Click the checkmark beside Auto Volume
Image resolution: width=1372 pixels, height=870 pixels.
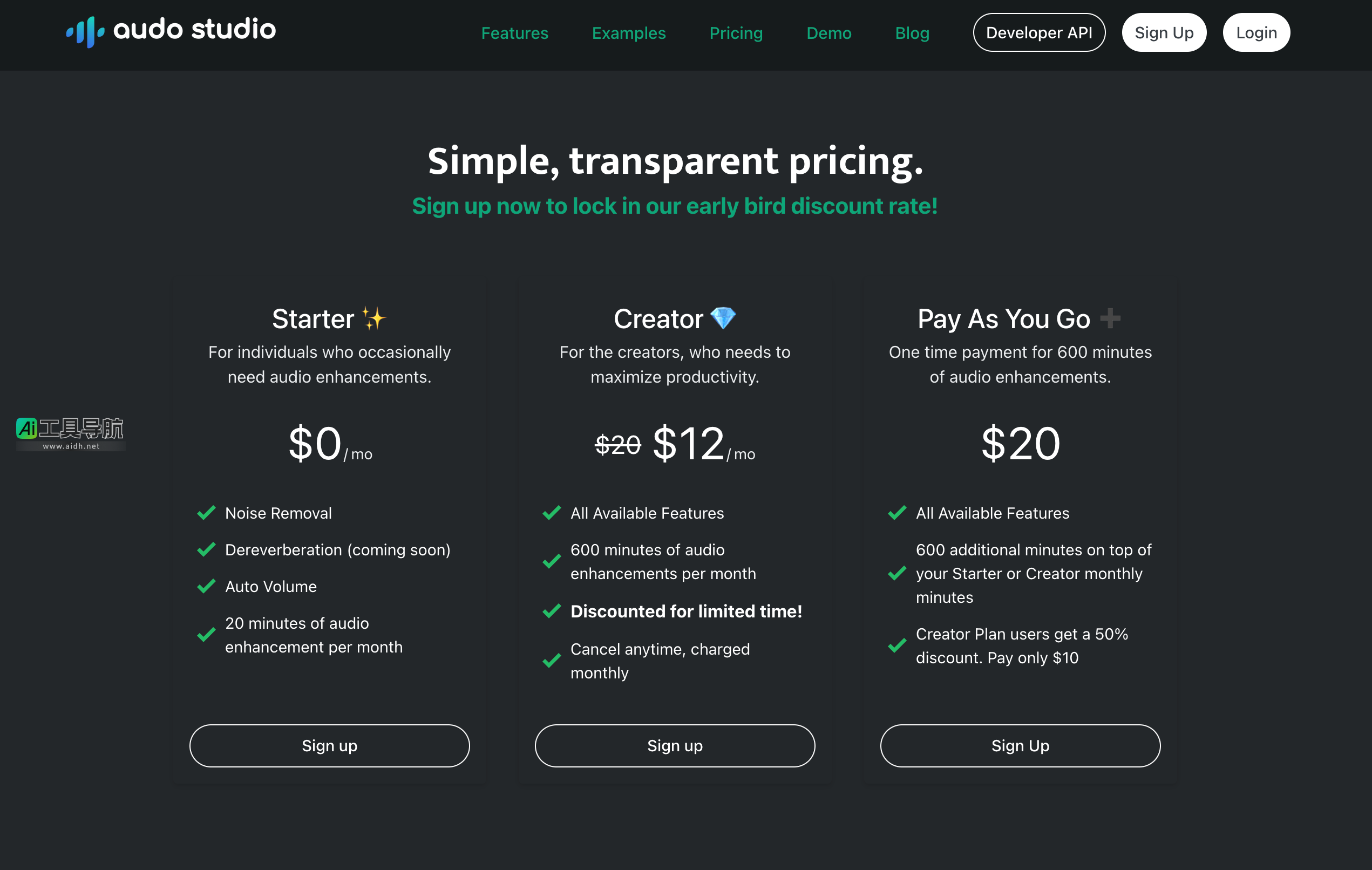click(206, 586)
